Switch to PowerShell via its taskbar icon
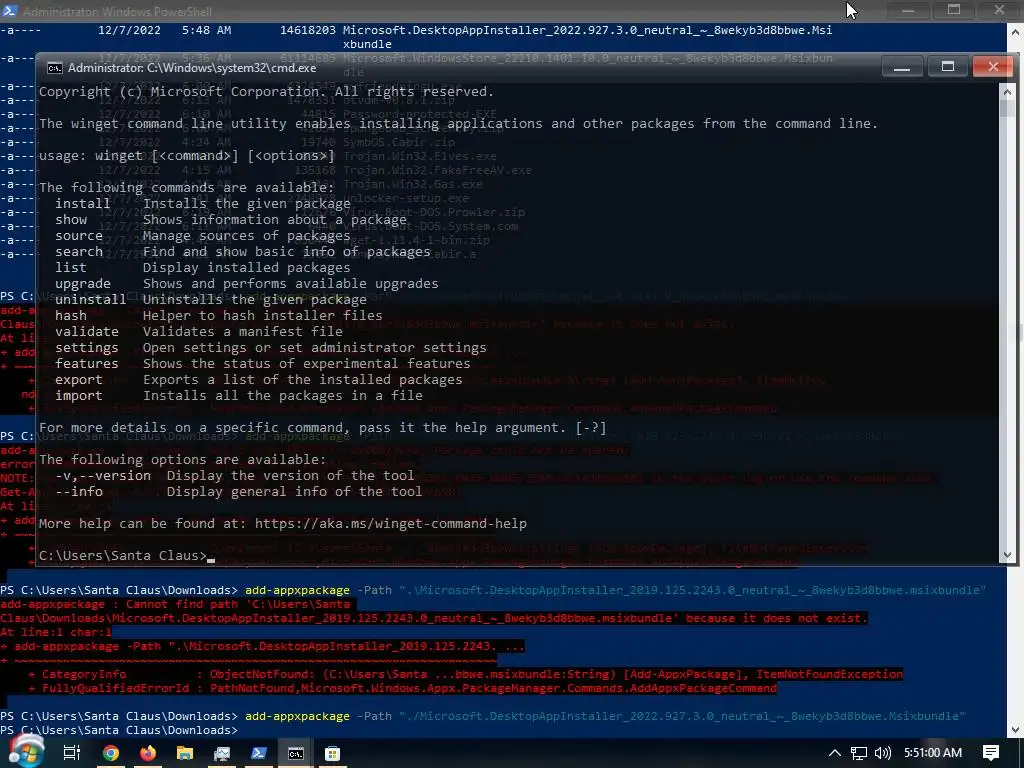This screenshot has width=1024, height=768. click(259, 753)
